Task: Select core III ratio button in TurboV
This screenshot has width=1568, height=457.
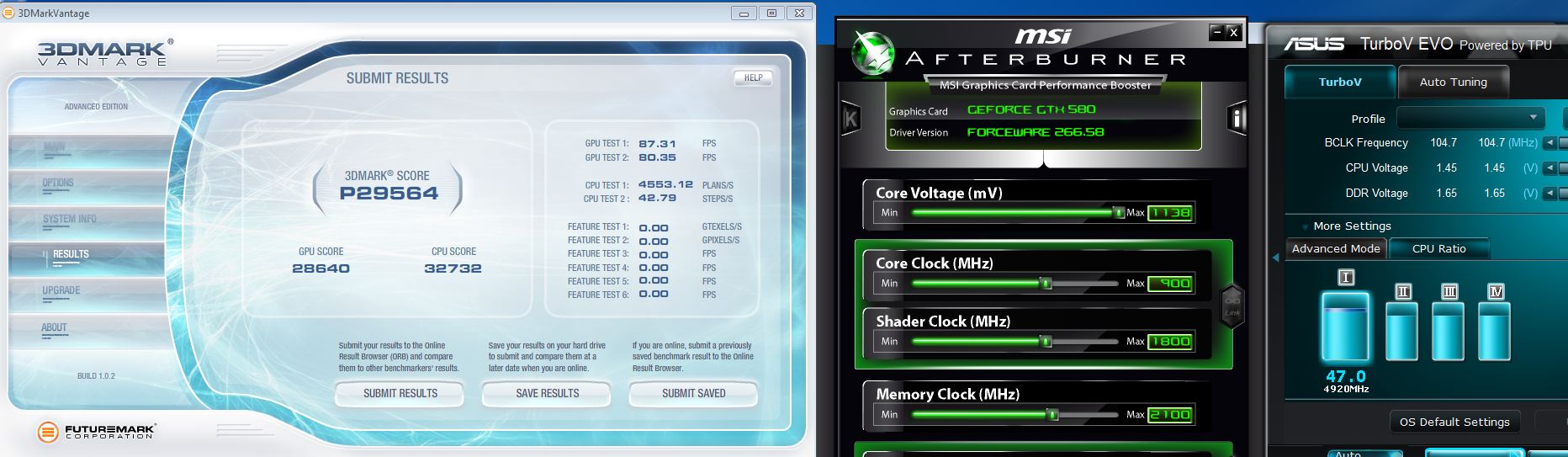Action: click(x=1449, y=291)
